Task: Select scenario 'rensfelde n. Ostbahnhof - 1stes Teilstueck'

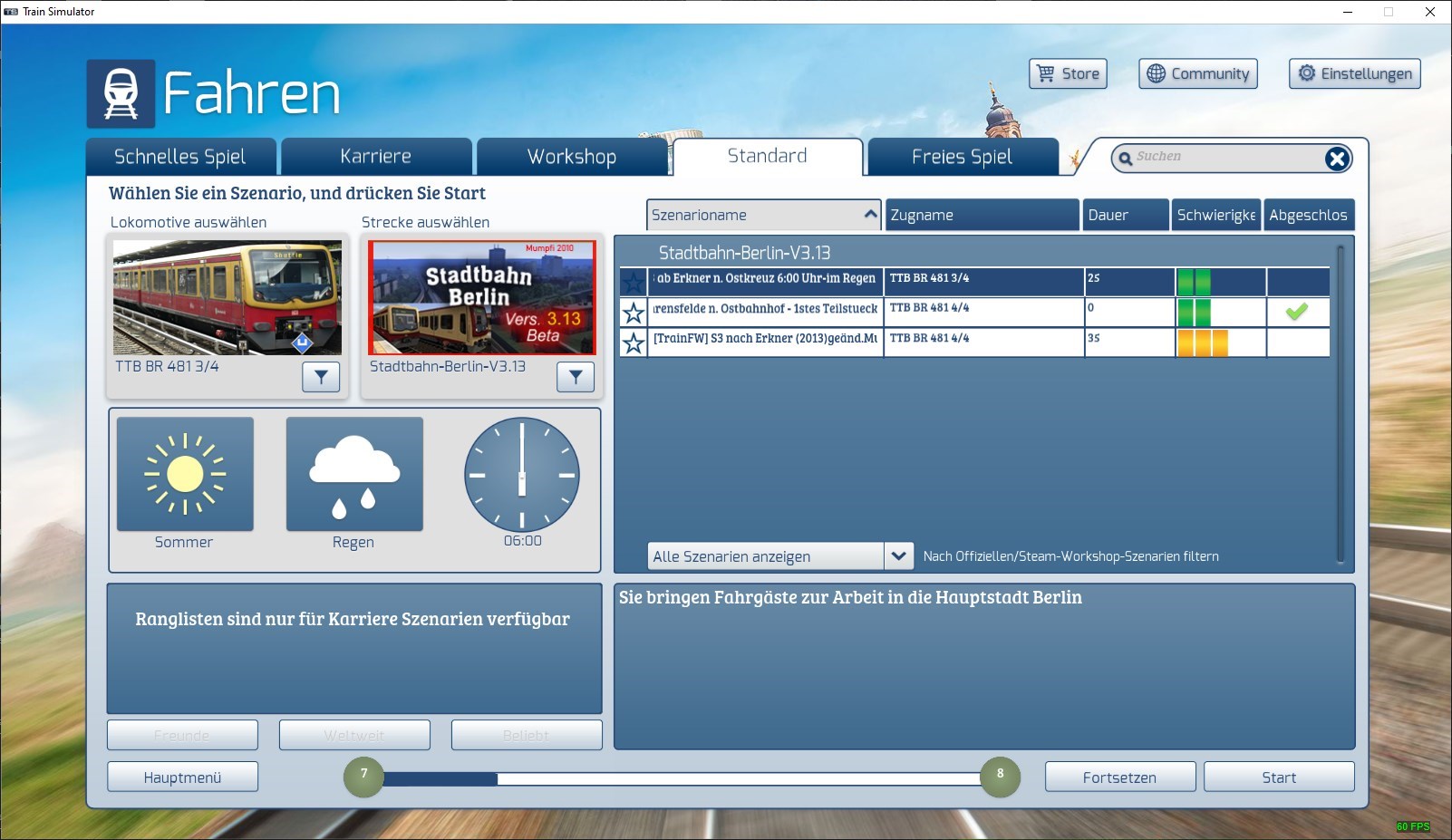Action: tap(766, 309)
